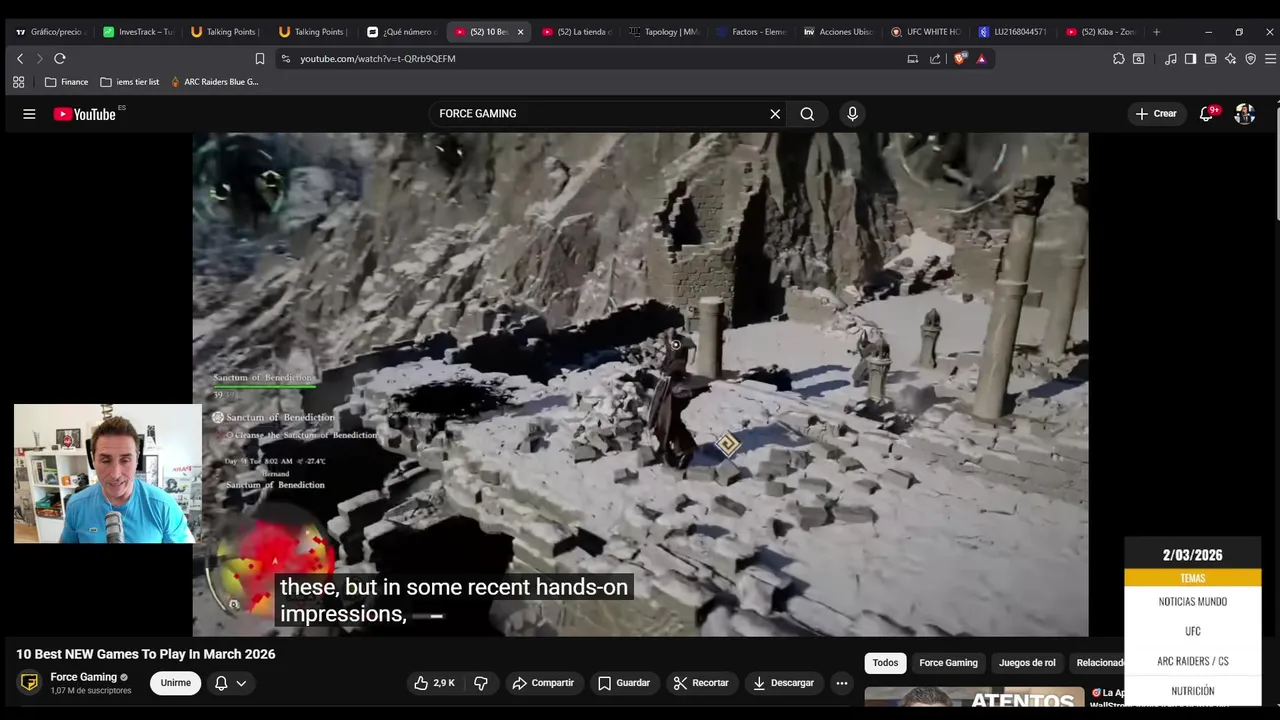The image size is (1280, 720).
Task: Close the active 10 Best YouTube tab
Action: tap(520, 32)
